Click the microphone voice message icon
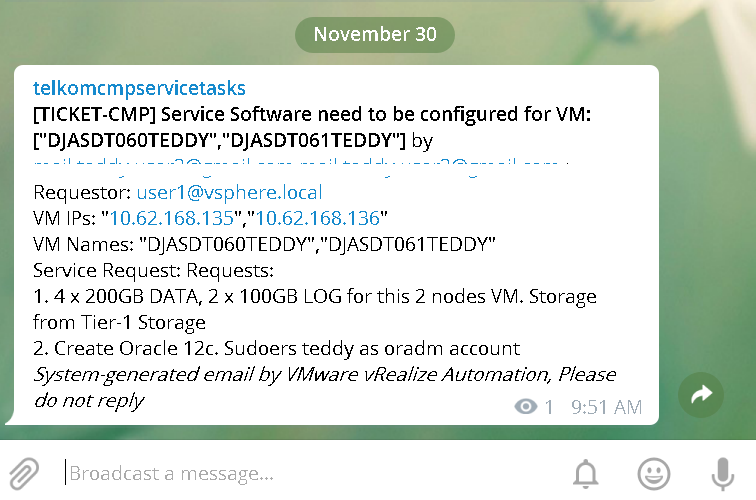The image size is (756, 500). 722,474
